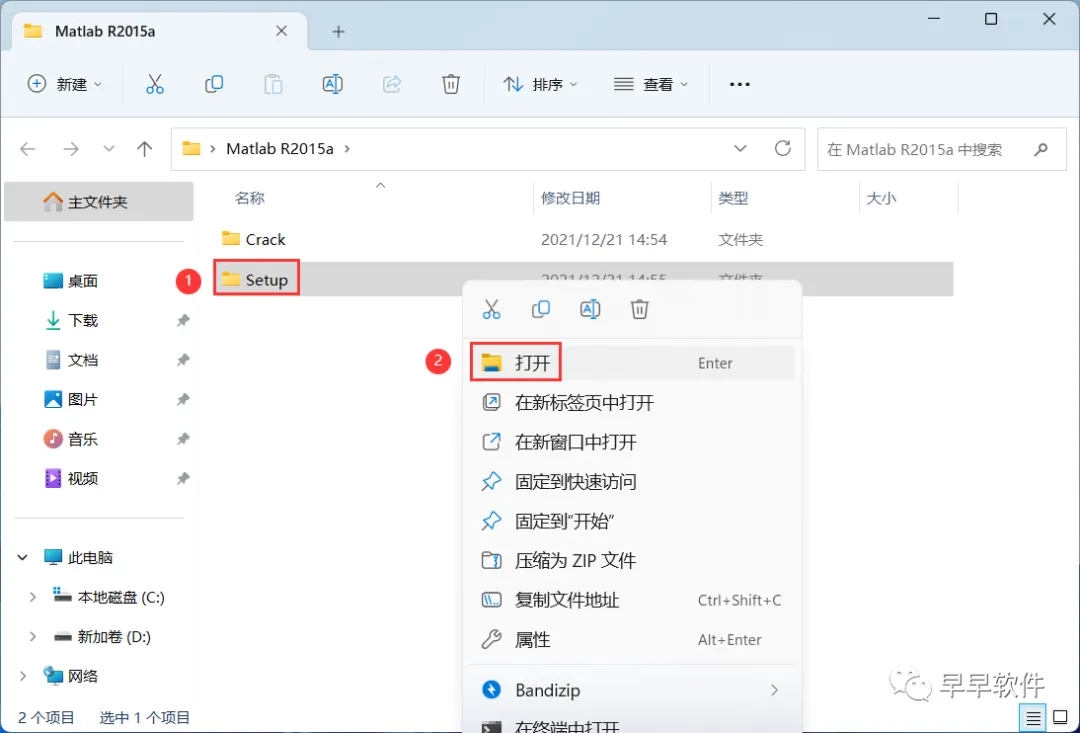
Task: Sort by the 修改日期 column header
Action: point(570,198)
